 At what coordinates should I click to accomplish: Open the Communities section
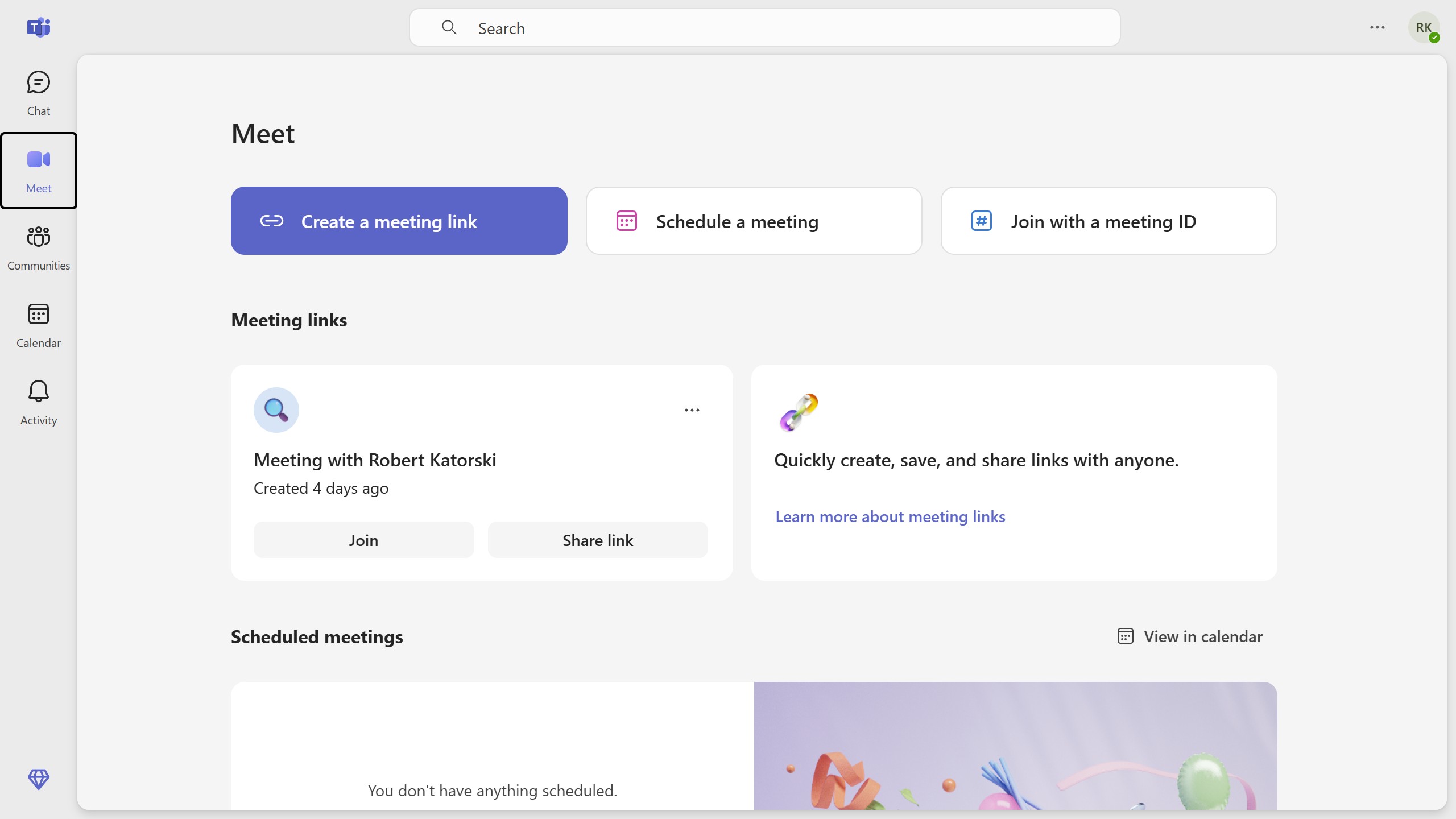pos(38,248)
